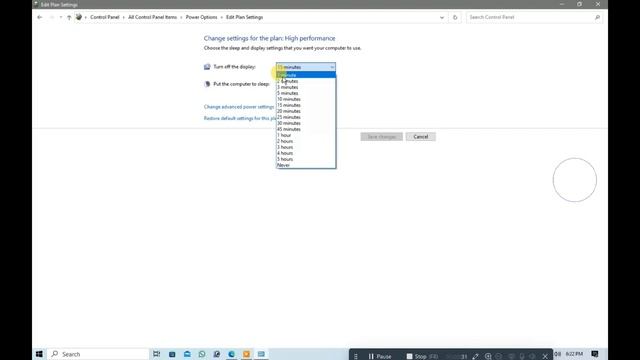Expand the address bar history dropdown

point(442,17)
